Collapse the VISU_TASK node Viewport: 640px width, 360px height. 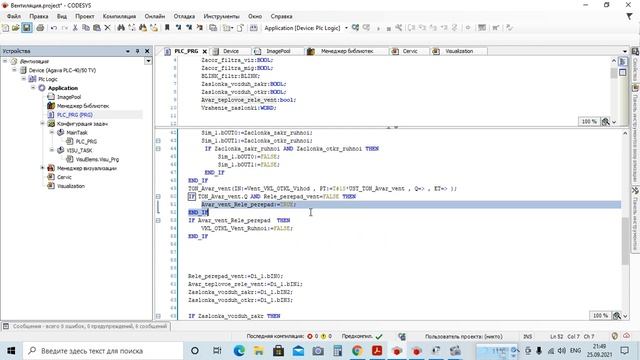[52, 150]
